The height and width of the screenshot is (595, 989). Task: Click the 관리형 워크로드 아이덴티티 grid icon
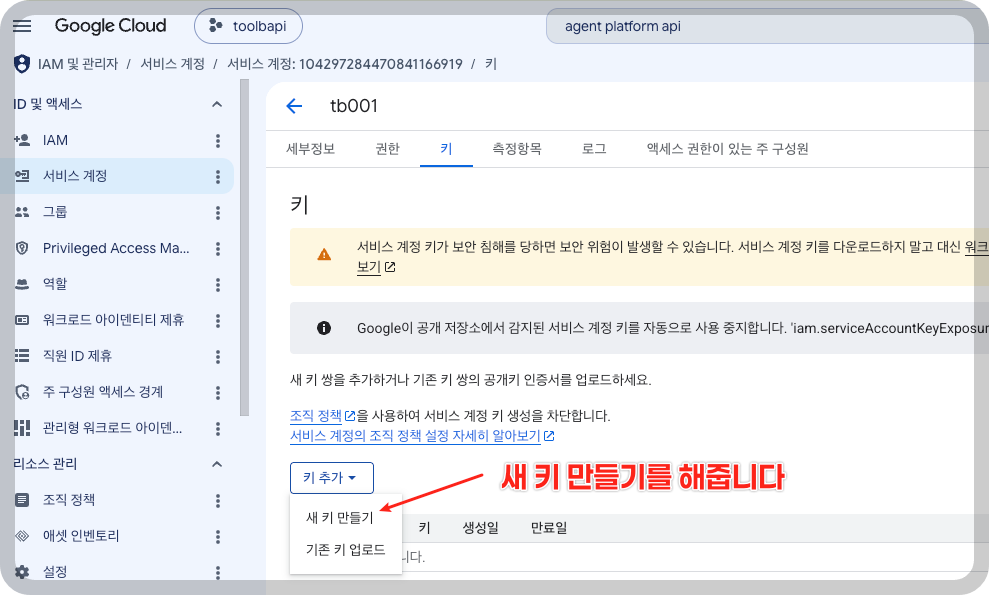click(22, 428)
